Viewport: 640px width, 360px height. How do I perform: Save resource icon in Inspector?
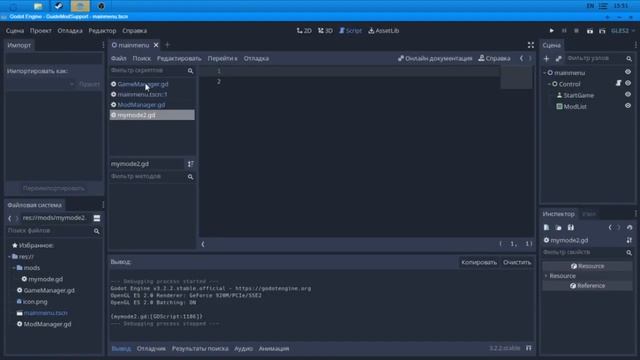[571, 227]
